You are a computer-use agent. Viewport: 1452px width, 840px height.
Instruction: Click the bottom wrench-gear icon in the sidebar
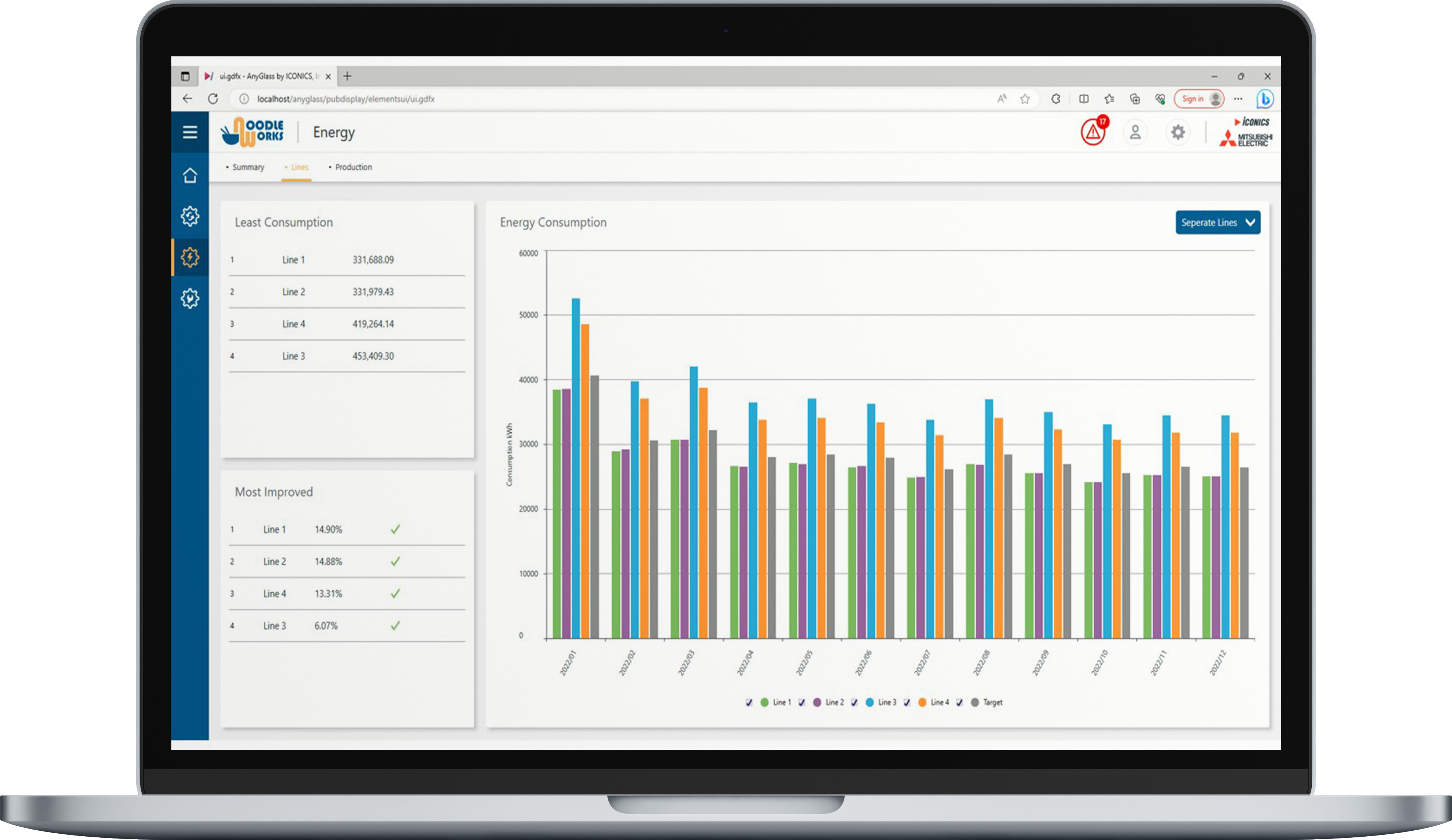[190, 297]
